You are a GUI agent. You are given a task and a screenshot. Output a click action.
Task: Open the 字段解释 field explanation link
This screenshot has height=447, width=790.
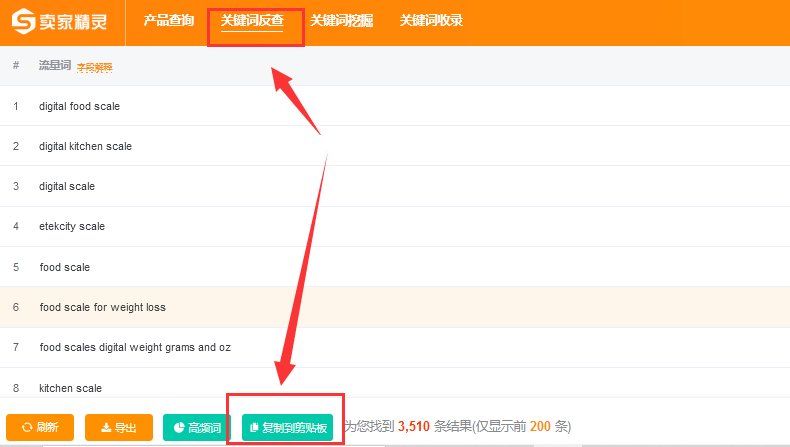point(95,67)
